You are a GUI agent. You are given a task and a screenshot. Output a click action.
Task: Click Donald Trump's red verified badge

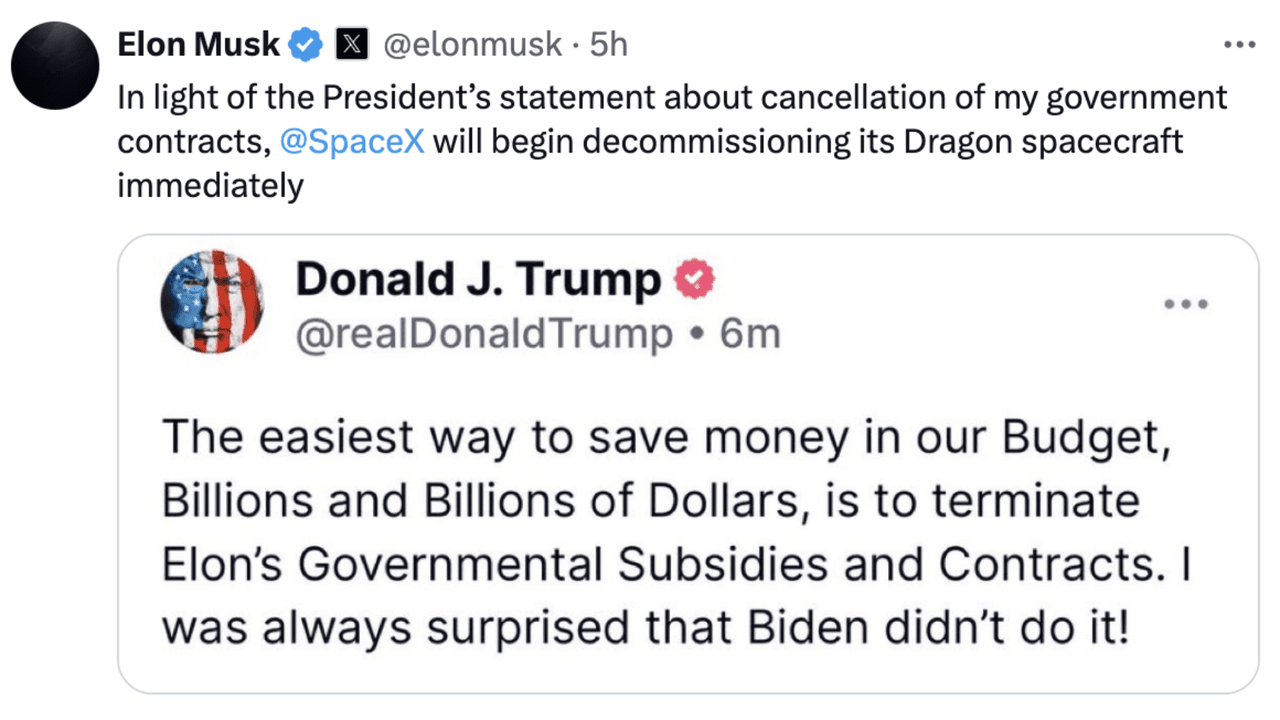click(693, 279)
